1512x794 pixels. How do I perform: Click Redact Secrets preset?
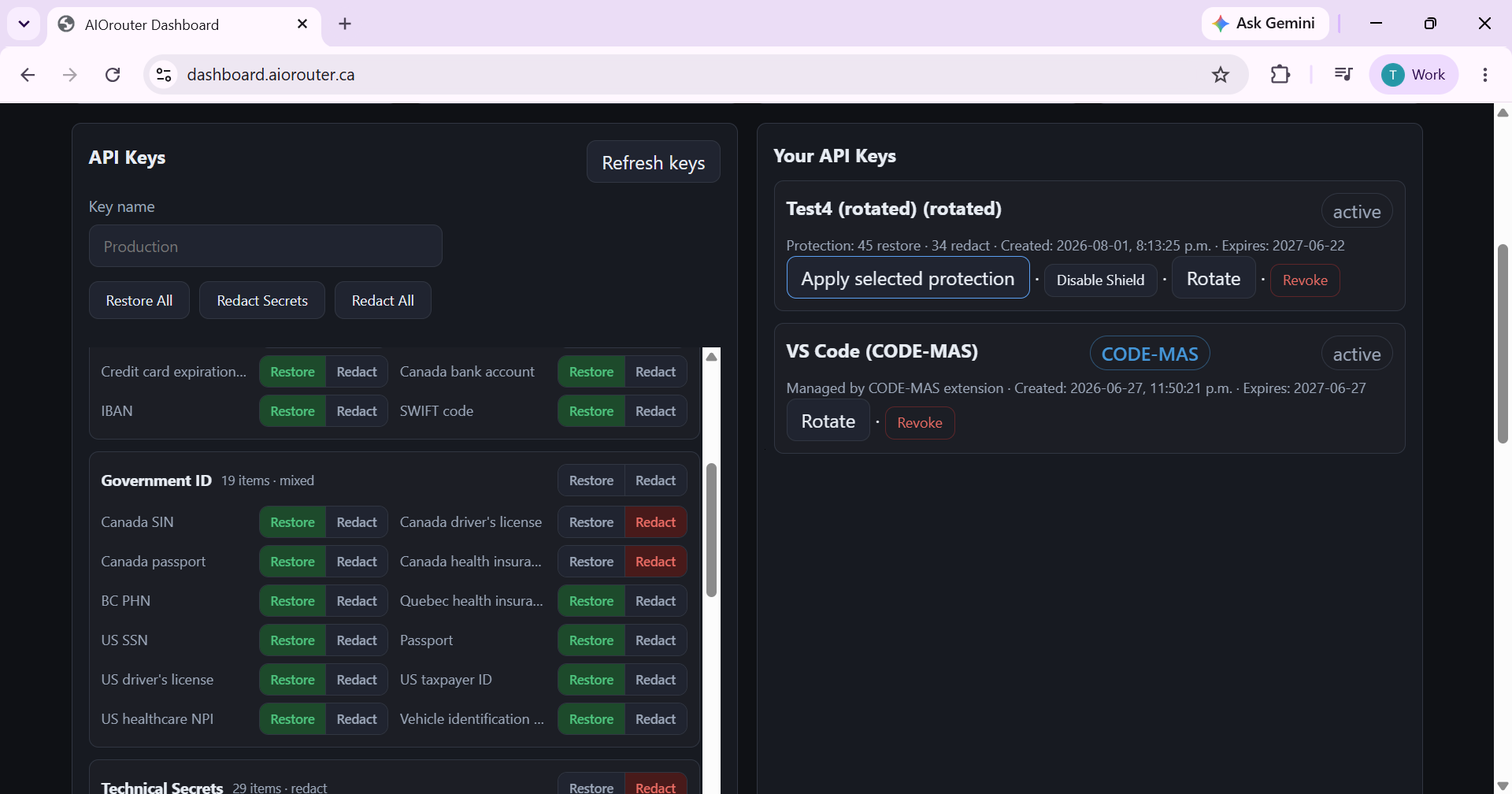(x=262, y=301)
